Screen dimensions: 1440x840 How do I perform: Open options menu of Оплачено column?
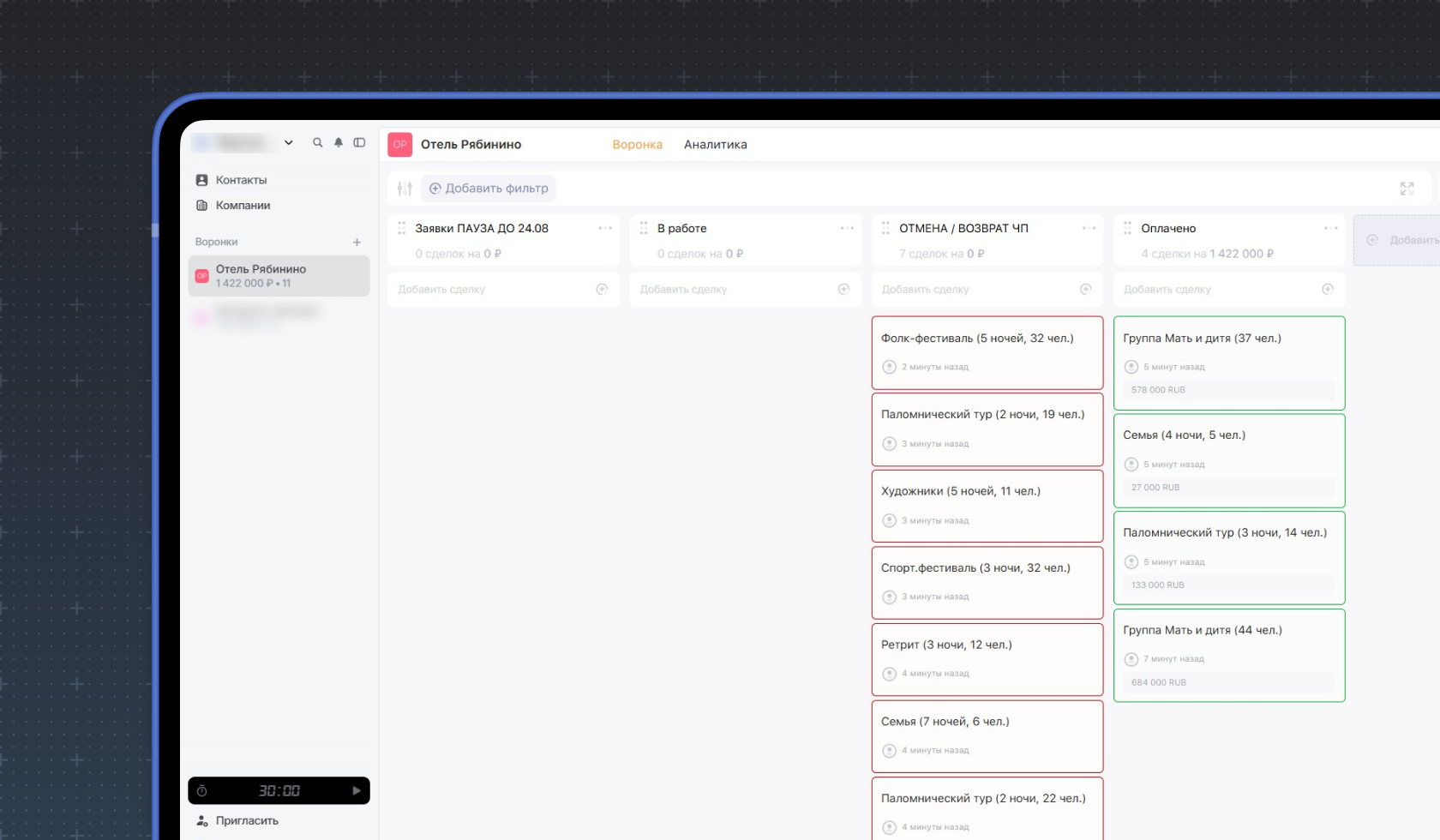point(1331,228)
